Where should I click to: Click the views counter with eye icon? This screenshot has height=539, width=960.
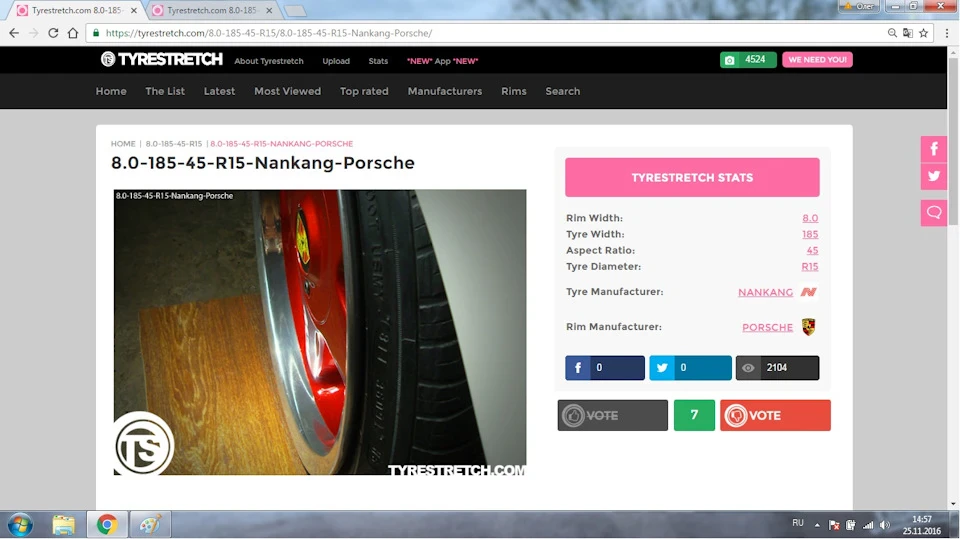tap(778, 368)
